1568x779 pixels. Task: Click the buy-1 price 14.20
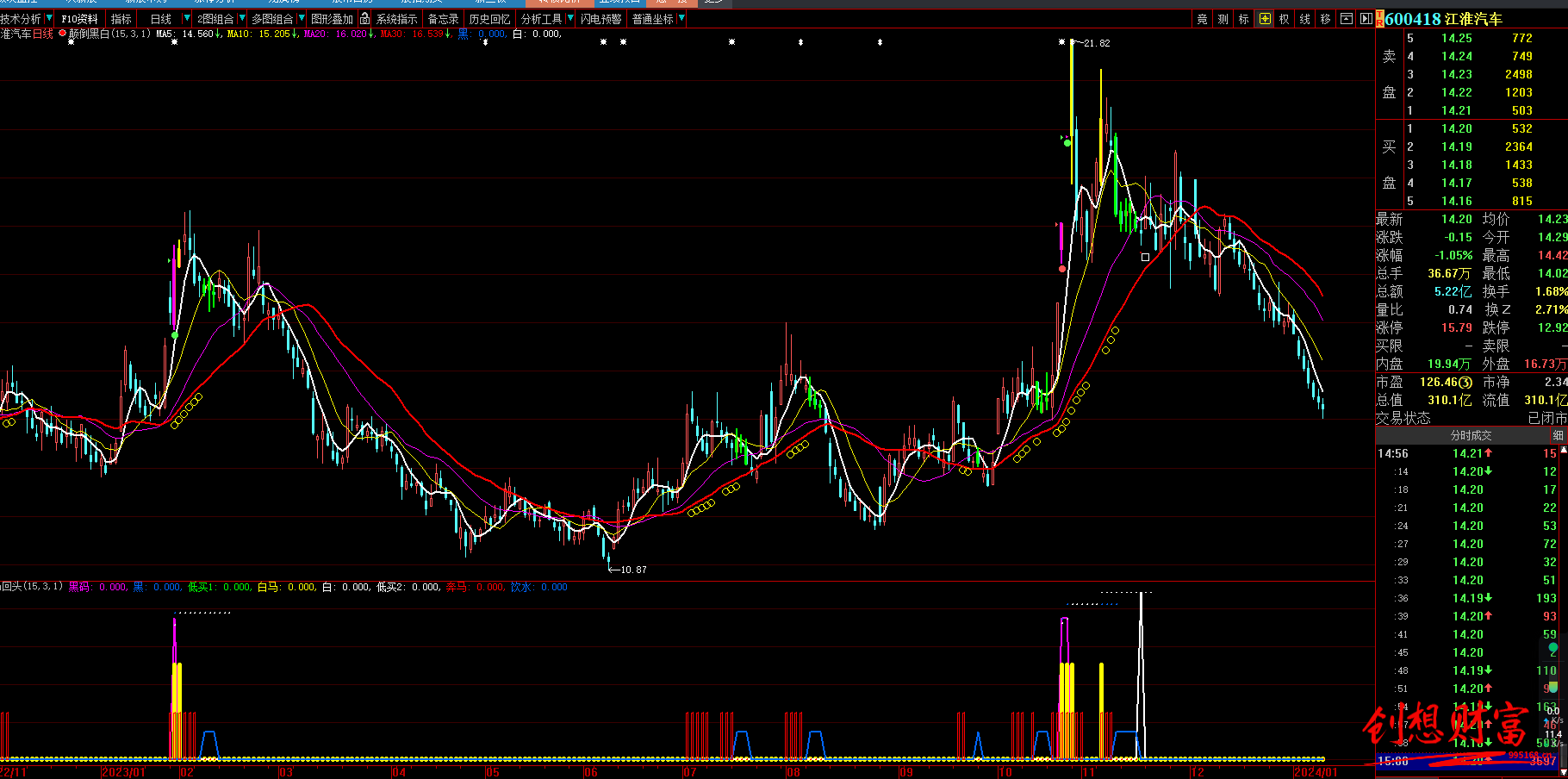pos(1457,128)
